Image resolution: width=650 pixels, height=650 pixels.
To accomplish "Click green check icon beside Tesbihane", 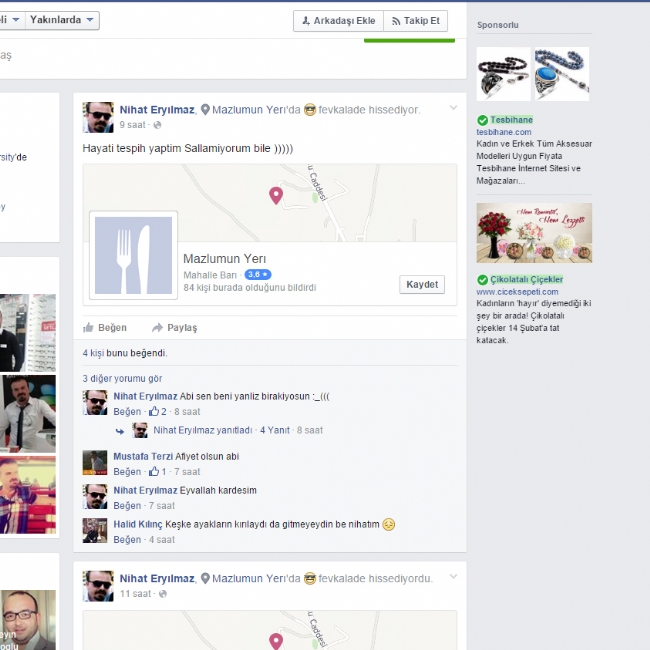I will pyautogui.click(x=482, y=120).
